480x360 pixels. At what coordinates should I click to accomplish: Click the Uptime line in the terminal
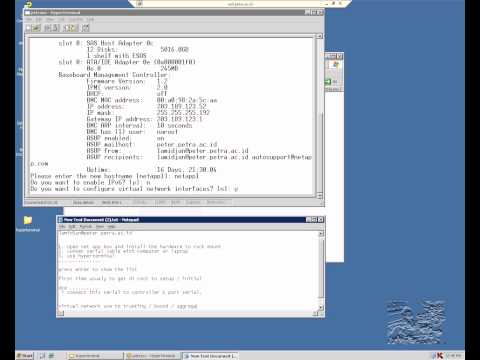pos(151,170)
